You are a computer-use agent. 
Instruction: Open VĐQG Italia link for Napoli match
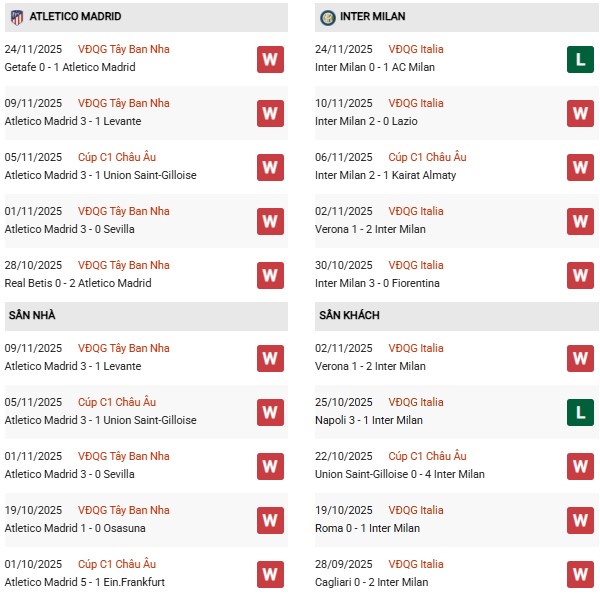416,402
